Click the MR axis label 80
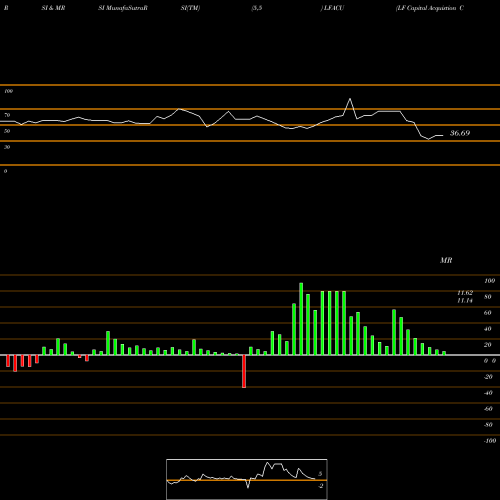 (x=488, y=297)
